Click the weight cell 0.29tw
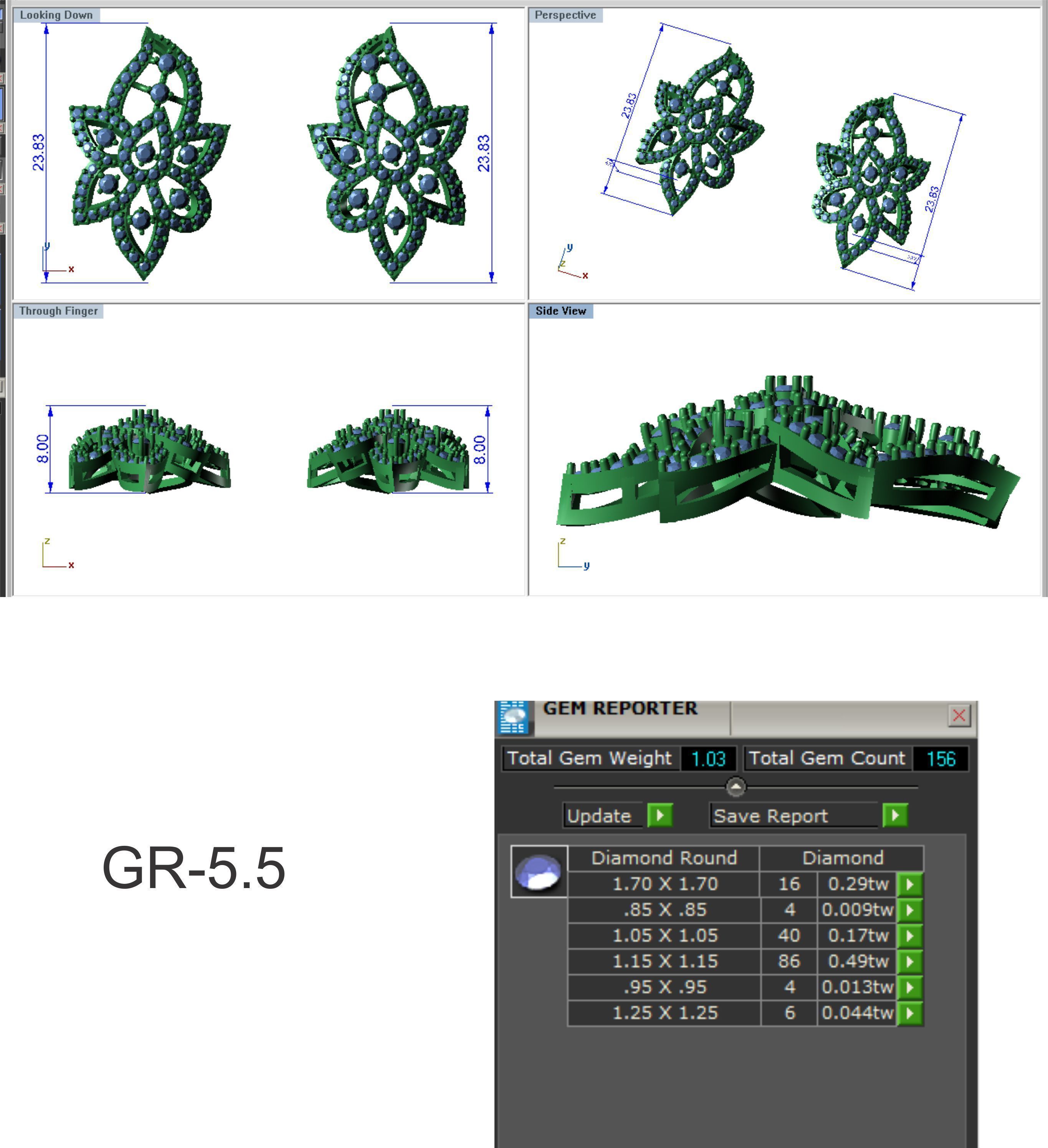The image size is (1048, 1148). (x=858, y=884)
